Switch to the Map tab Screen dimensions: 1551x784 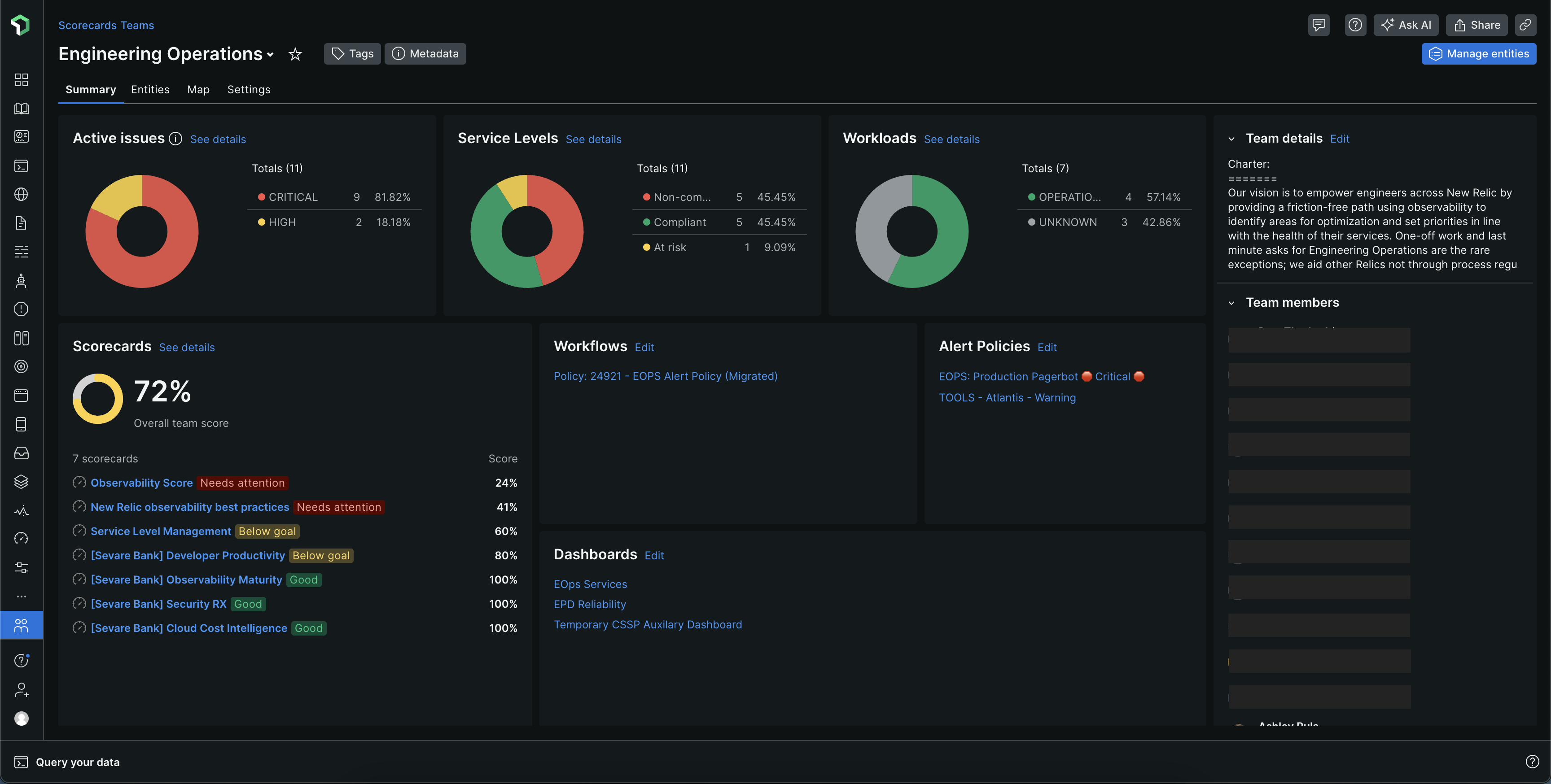click(x=198, y=90)
